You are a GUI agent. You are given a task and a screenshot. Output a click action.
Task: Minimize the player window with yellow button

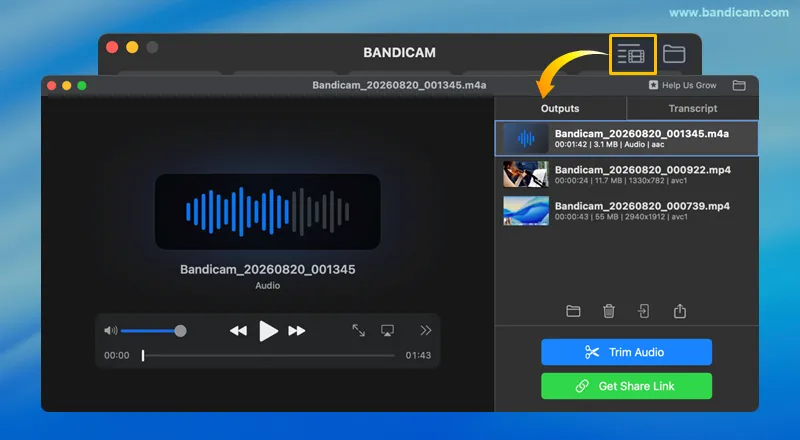pyautogui.click(x=66, y=85)
